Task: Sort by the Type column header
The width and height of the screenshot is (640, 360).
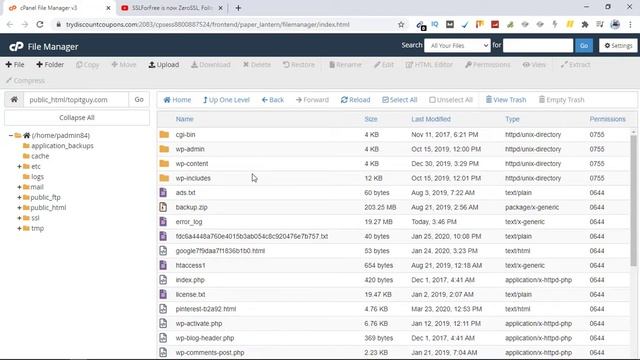Action: [x=512, y=119]
